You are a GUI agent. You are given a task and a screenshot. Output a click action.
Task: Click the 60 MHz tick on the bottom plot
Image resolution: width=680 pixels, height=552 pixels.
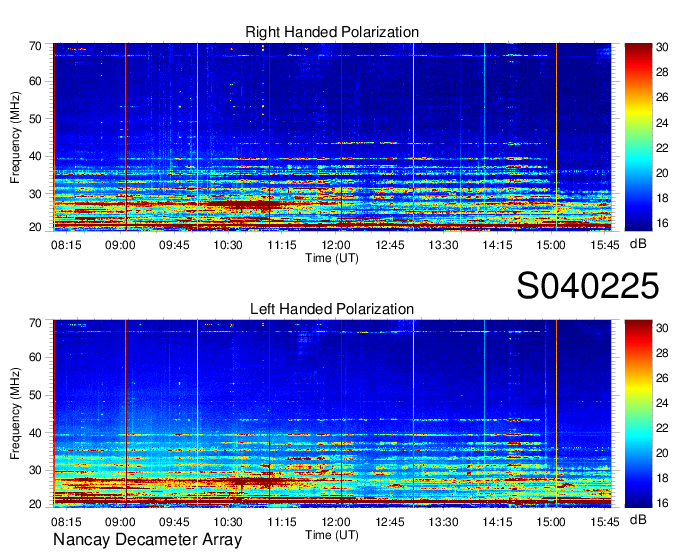[35, 357]
